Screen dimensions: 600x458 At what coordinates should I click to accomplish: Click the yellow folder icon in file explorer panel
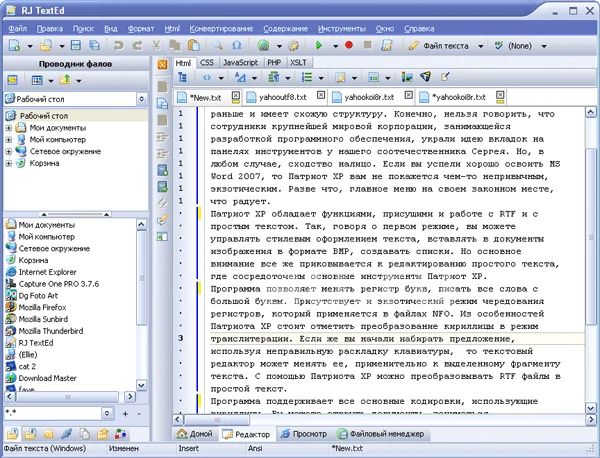(13, 80)
